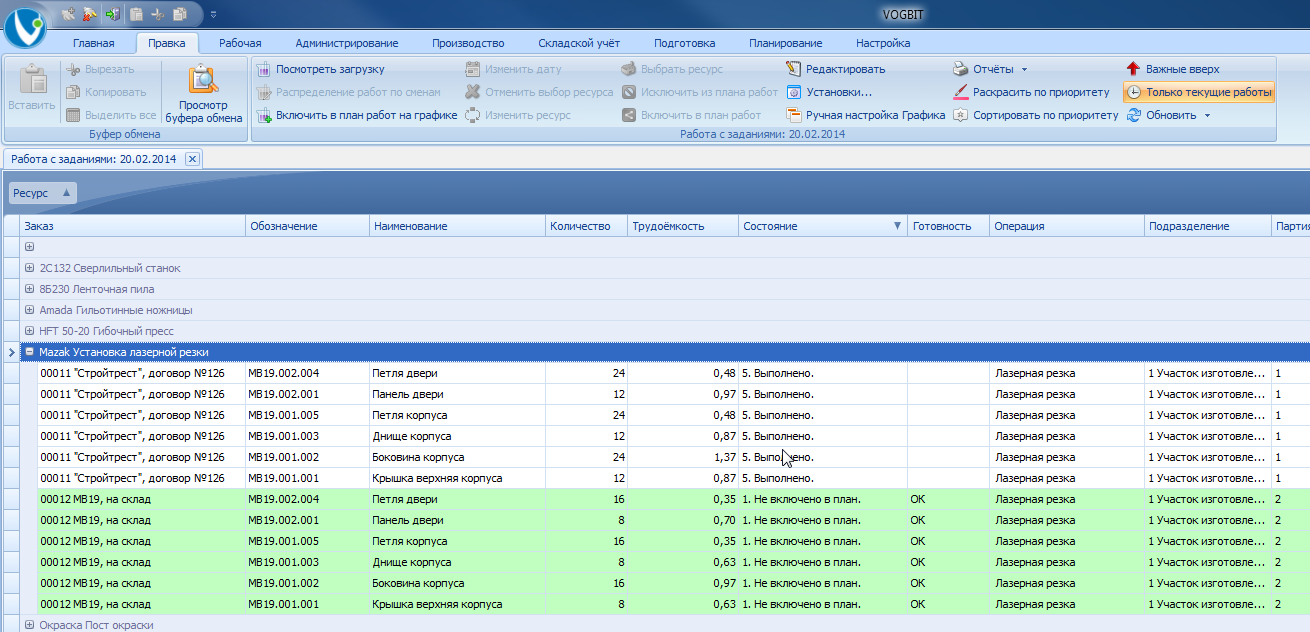Sort by the Трудоёмкость column header
The image size is (1310, 632).
click(x=683, y=226)
